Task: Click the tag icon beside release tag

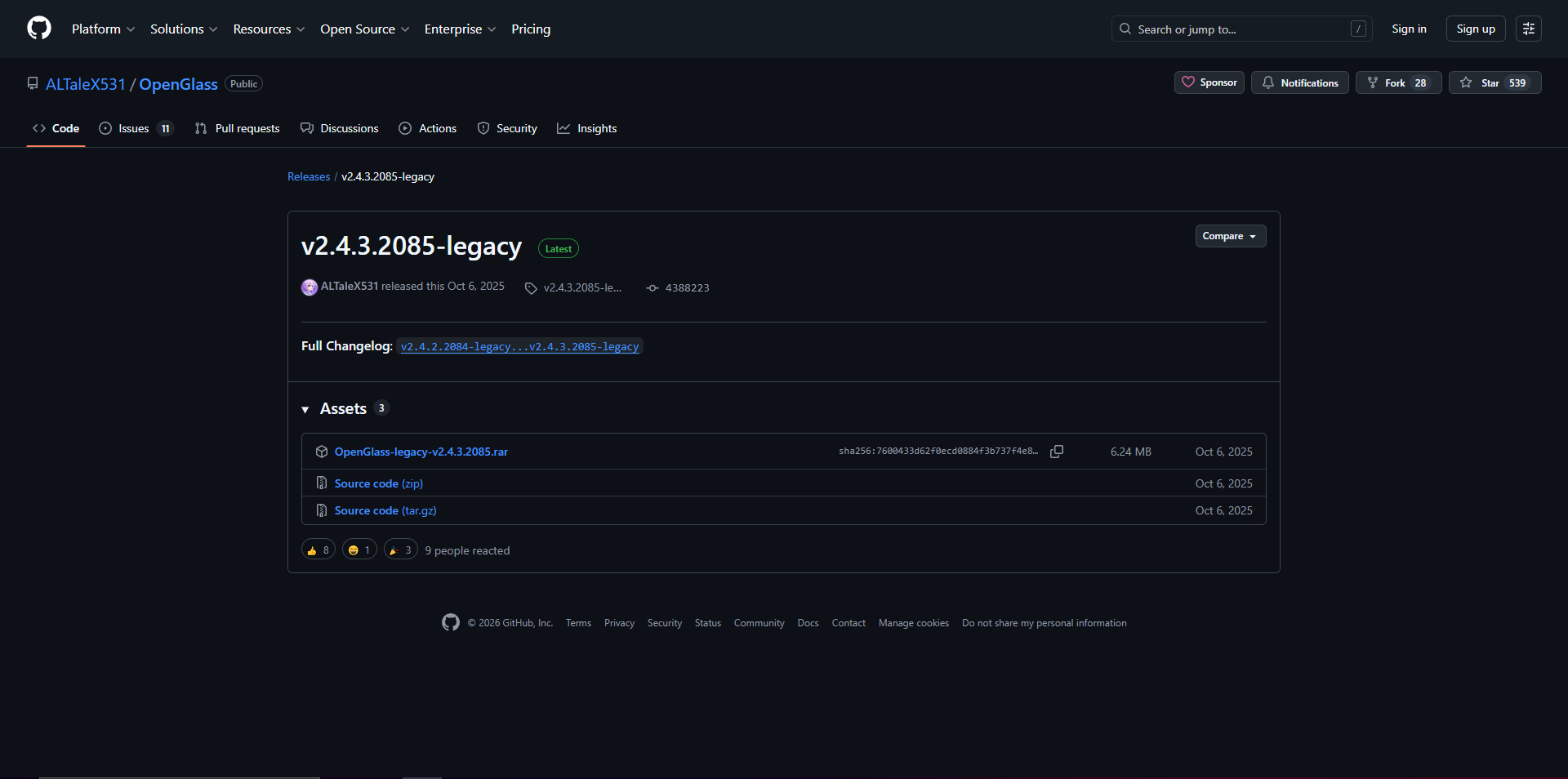Action: click(531, 288)
